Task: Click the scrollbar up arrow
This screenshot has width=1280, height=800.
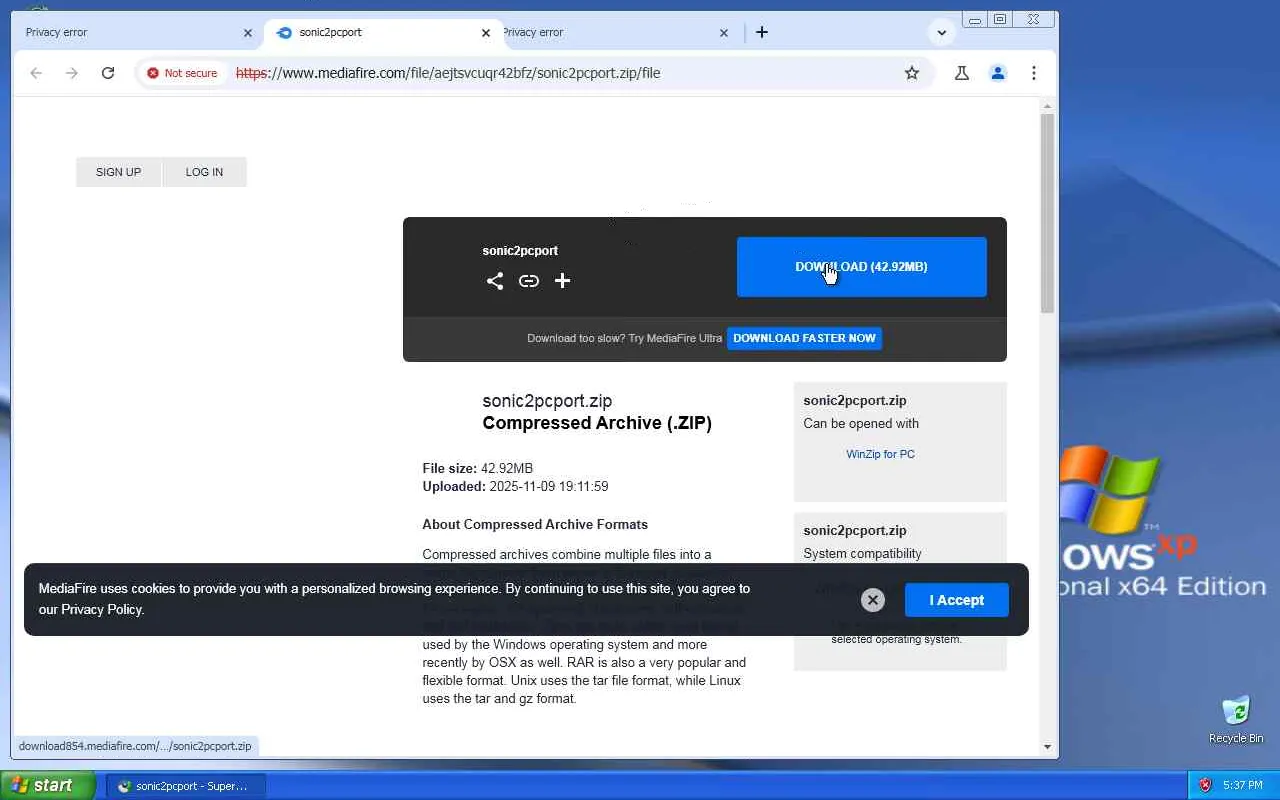Action: [1047, 105]
